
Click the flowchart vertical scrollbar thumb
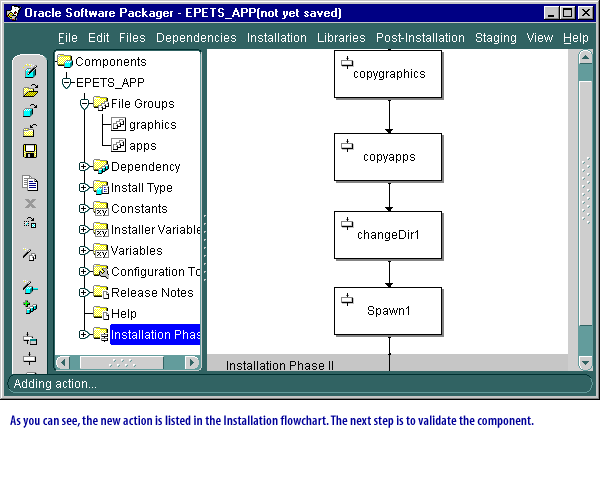point(585,203)
